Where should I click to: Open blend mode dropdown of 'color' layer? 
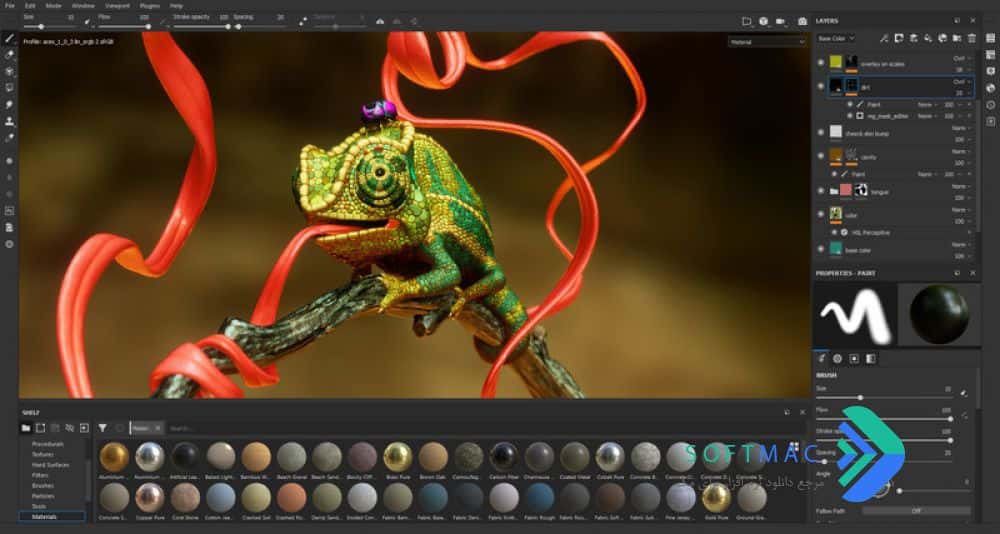click(962, 210)
